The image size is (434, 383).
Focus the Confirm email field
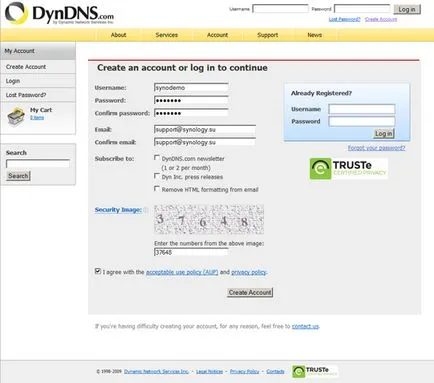(205, 142)
